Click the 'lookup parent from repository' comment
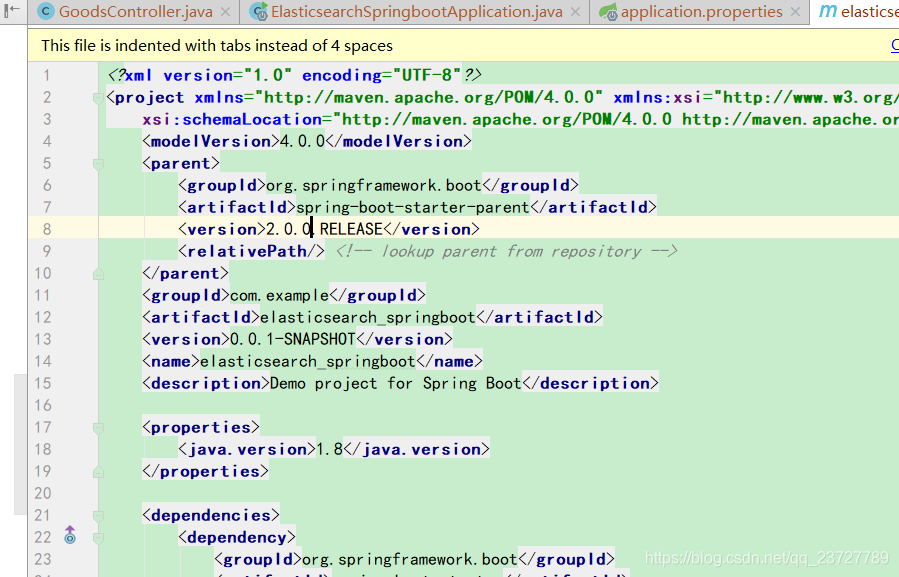Viewport: 899px width, 577px height. [x=506, y=251]
